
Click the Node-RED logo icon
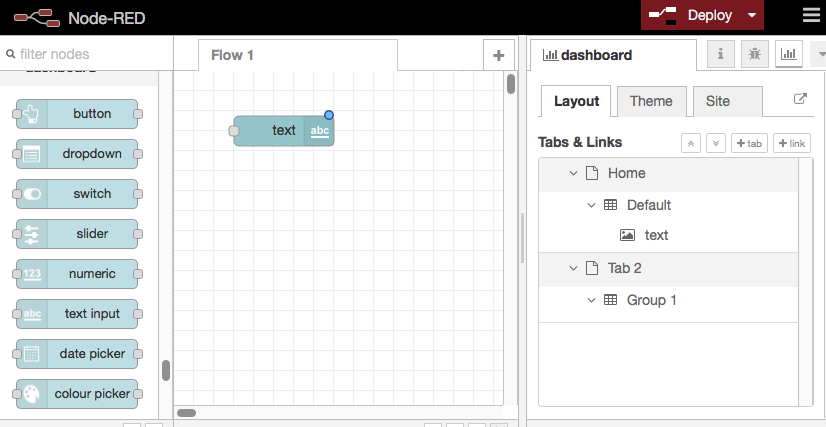point(36,18)
